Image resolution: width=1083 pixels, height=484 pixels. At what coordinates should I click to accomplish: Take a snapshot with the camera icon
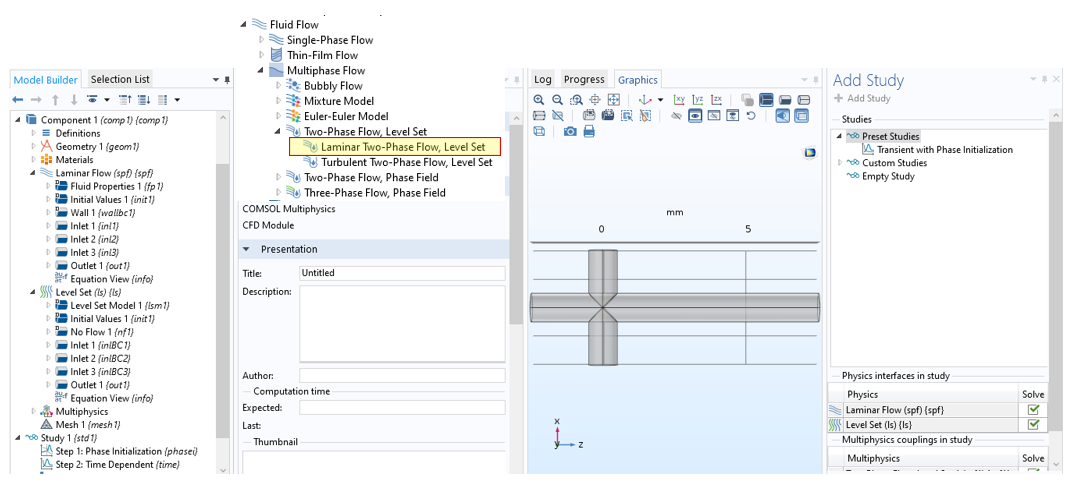[x=570, y=131]
